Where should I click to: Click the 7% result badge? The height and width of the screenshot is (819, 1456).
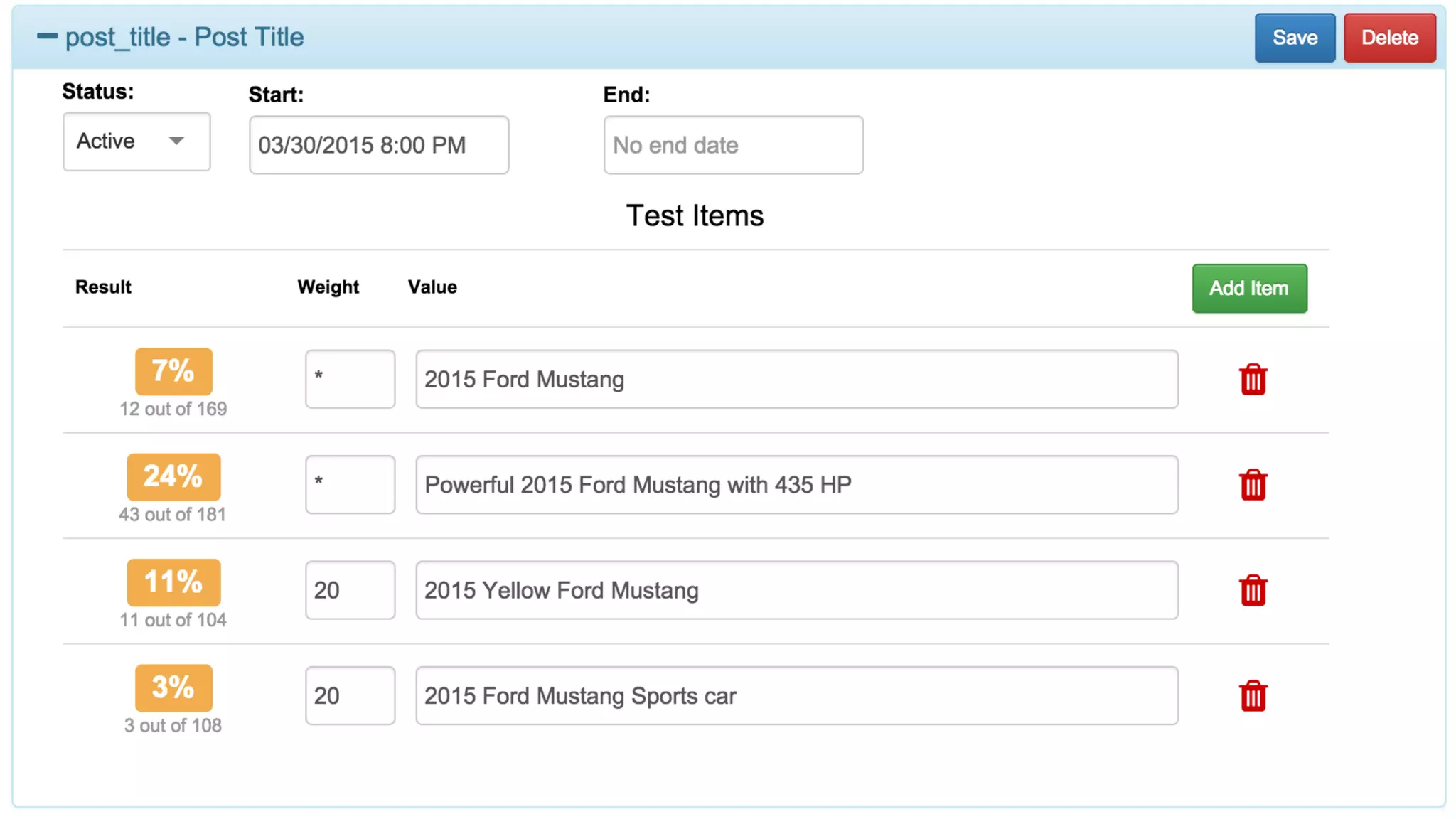coord(173,371)
